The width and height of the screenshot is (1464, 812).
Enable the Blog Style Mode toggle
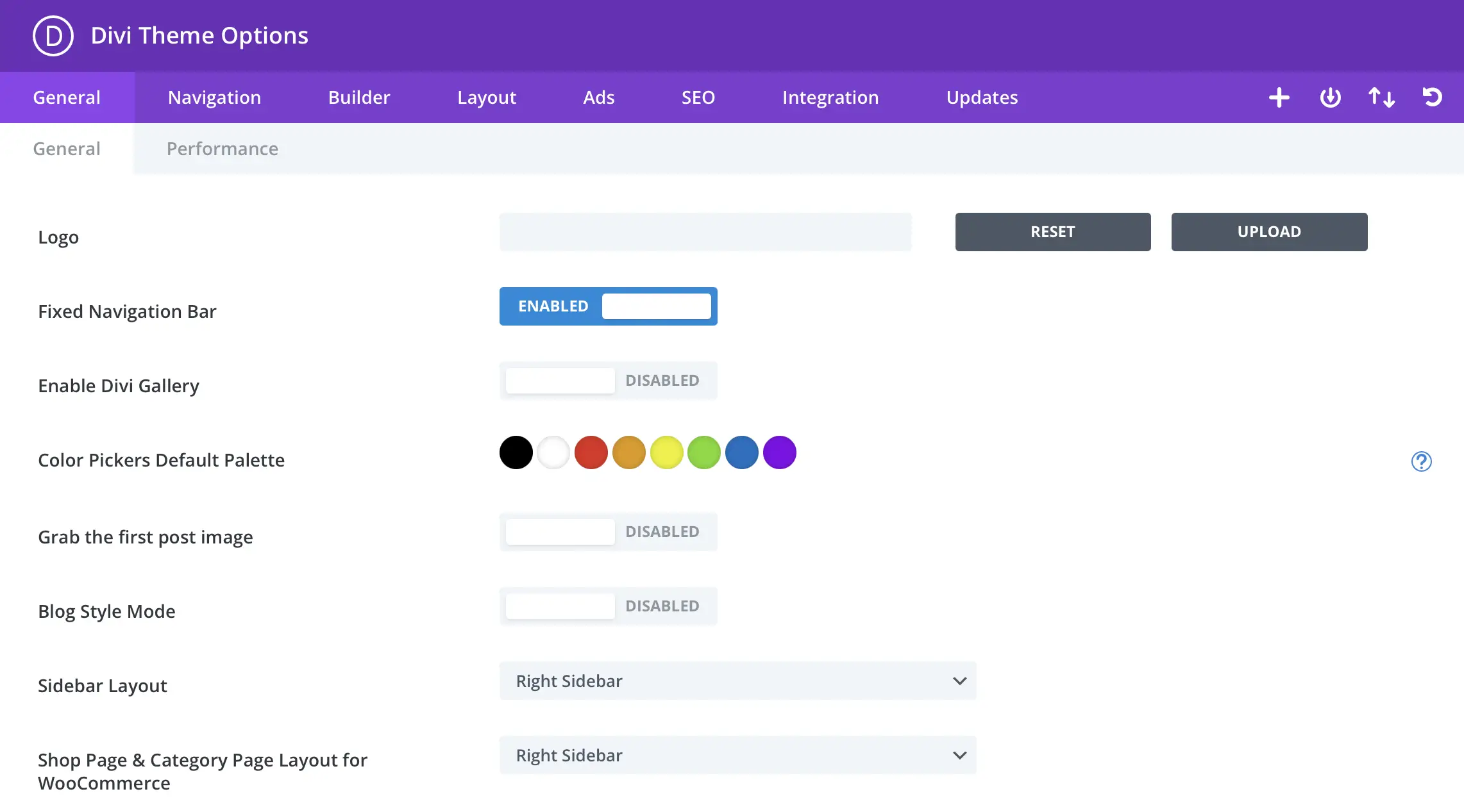pos(608,606)
